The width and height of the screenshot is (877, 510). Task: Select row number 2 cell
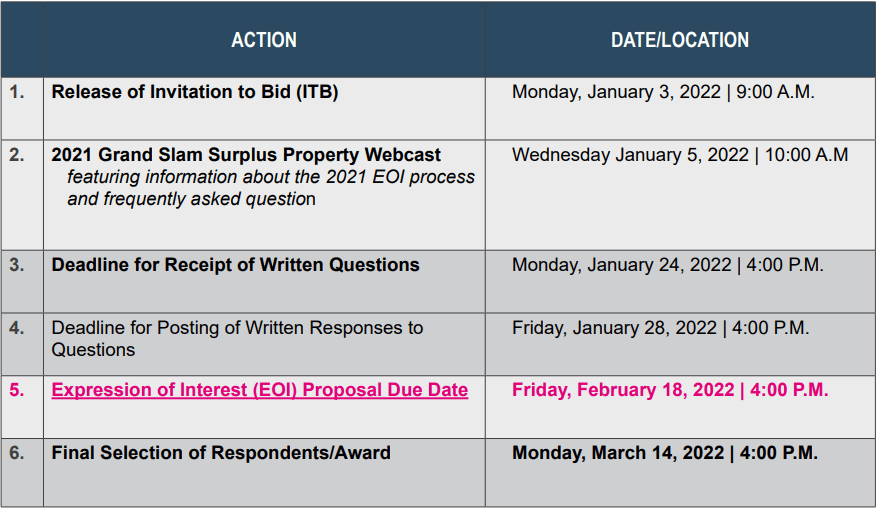[17, 155]
